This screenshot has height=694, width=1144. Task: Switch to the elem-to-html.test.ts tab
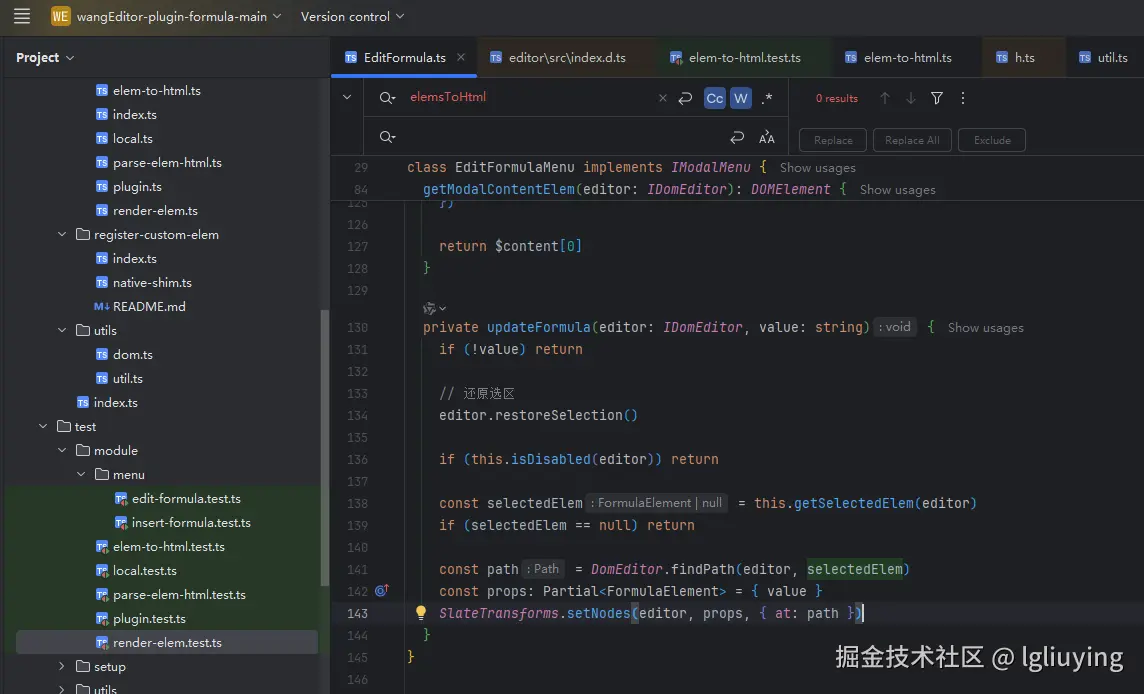(x=743, y=58)
